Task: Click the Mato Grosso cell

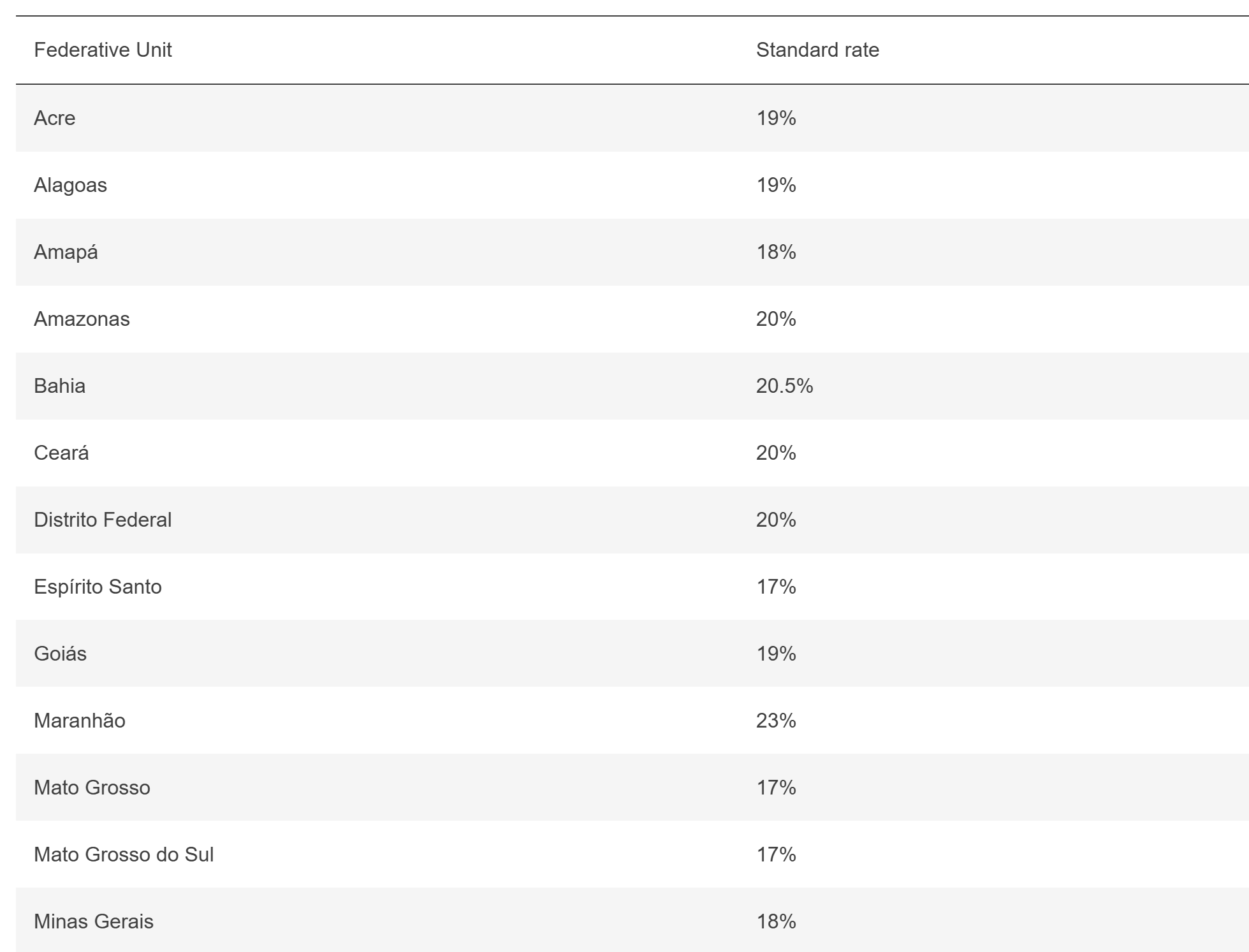Action: click(x=92, y=787)
